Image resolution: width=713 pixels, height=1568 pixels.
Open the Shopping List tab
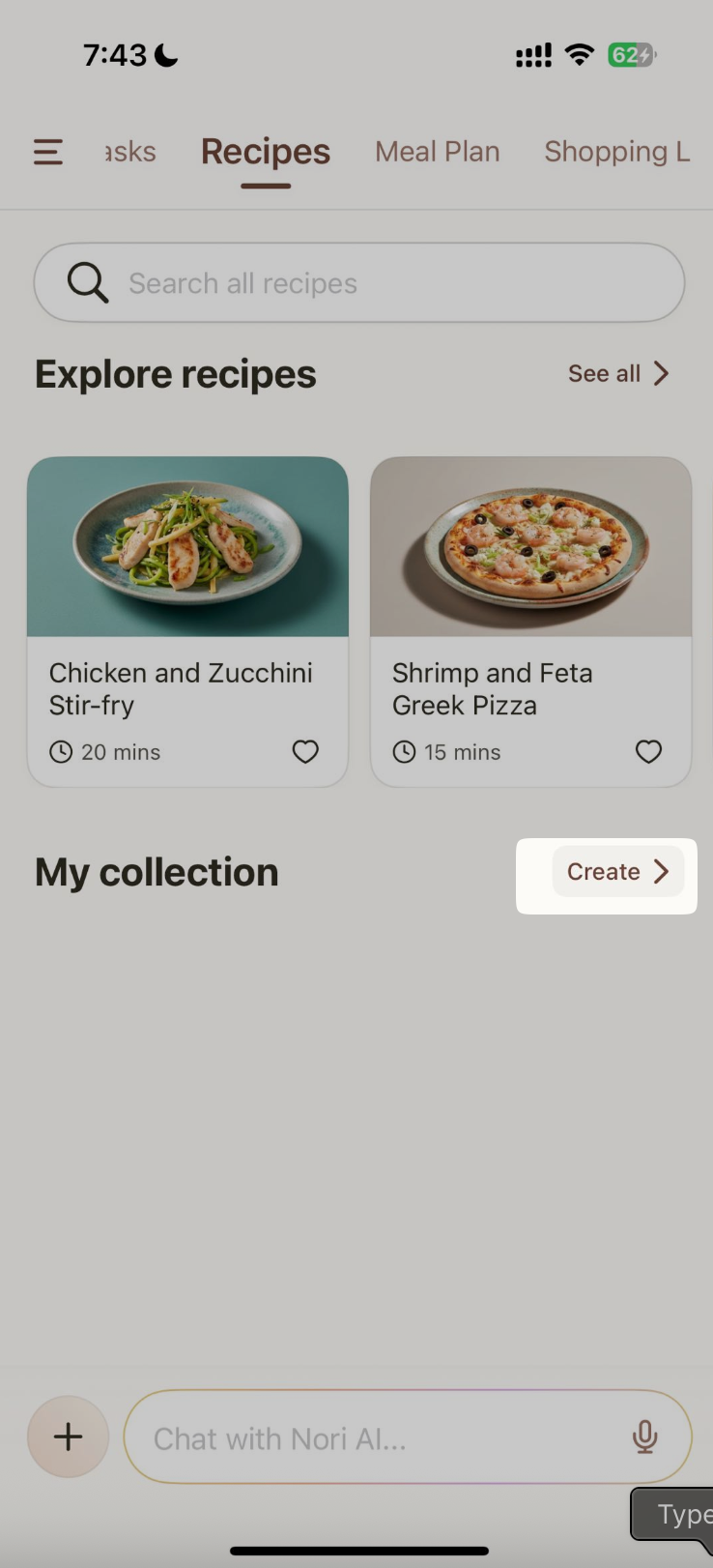(x=616, y=152)
